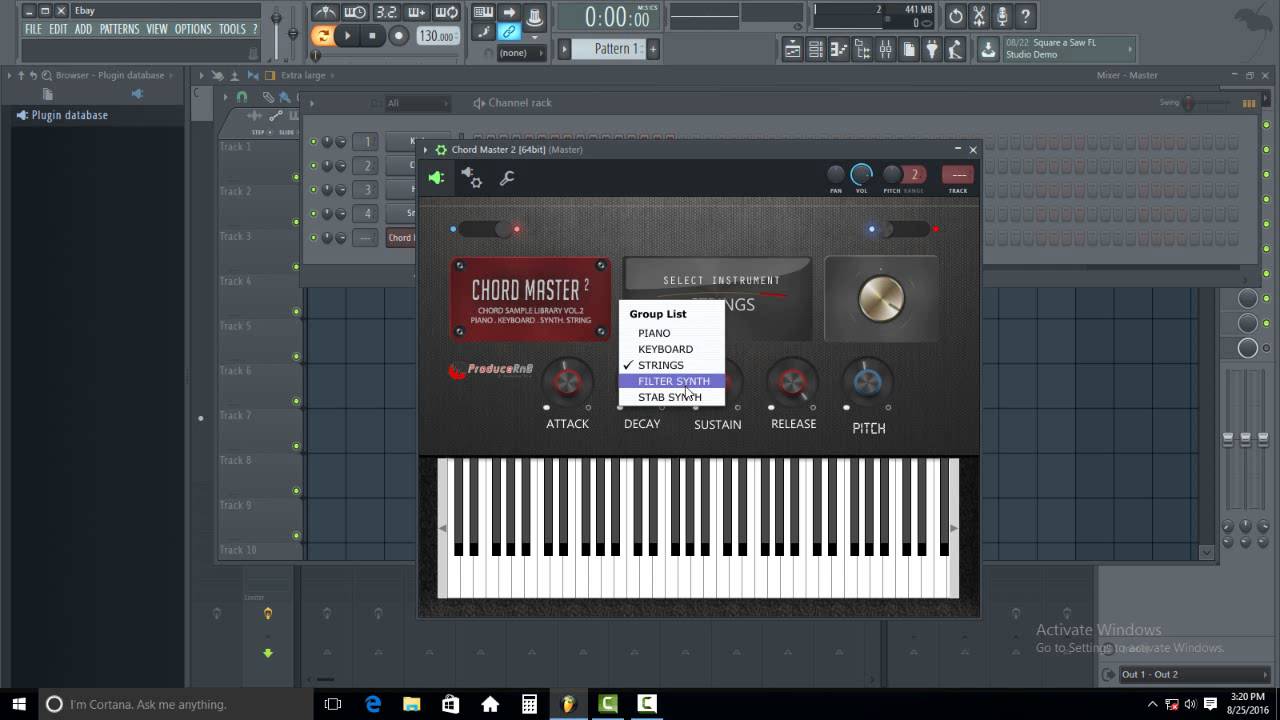Toggle loop recording icon
1280x720 pixels.
click(x=447, y=13)
